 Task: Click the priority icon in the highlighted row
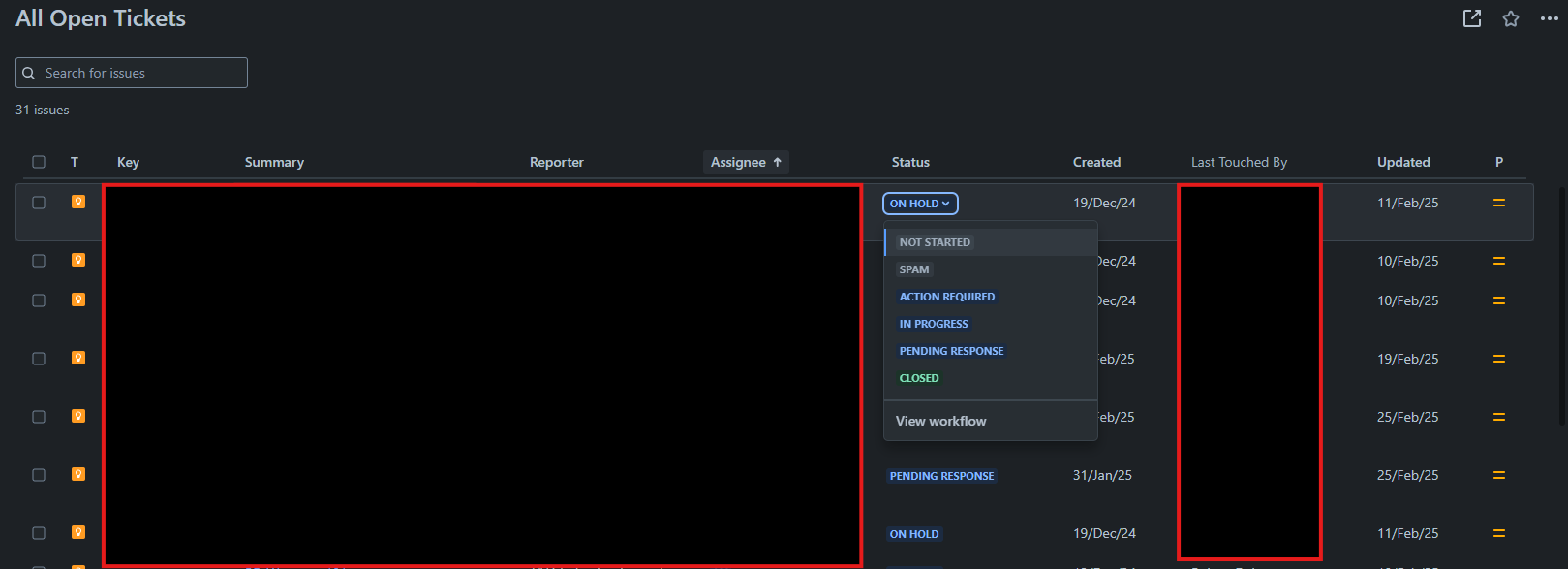point(1499,203)
